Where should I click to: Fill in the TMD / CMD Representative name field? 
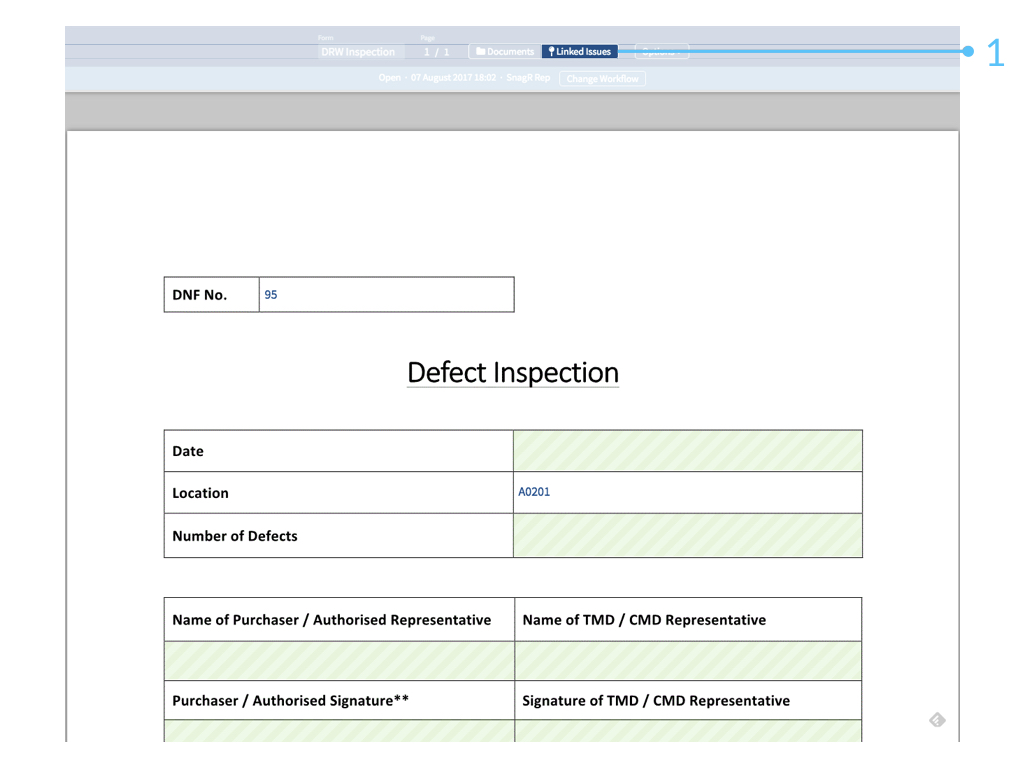pyautogui.click(x=688, y=660)
